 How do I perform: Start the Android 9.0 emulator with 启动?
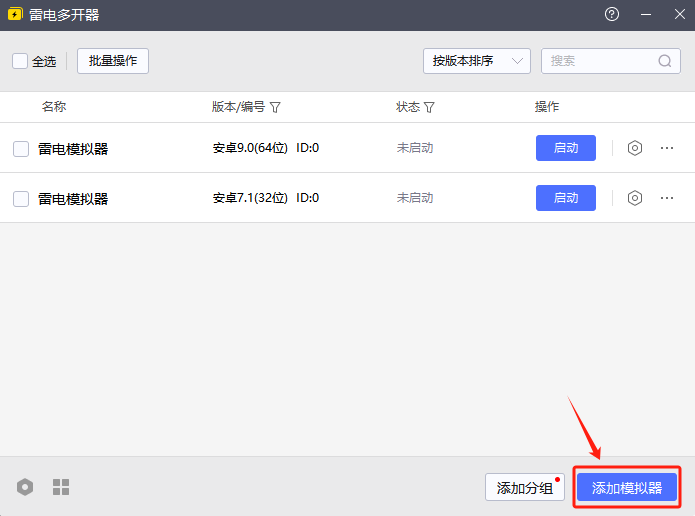tap(566, 148)
